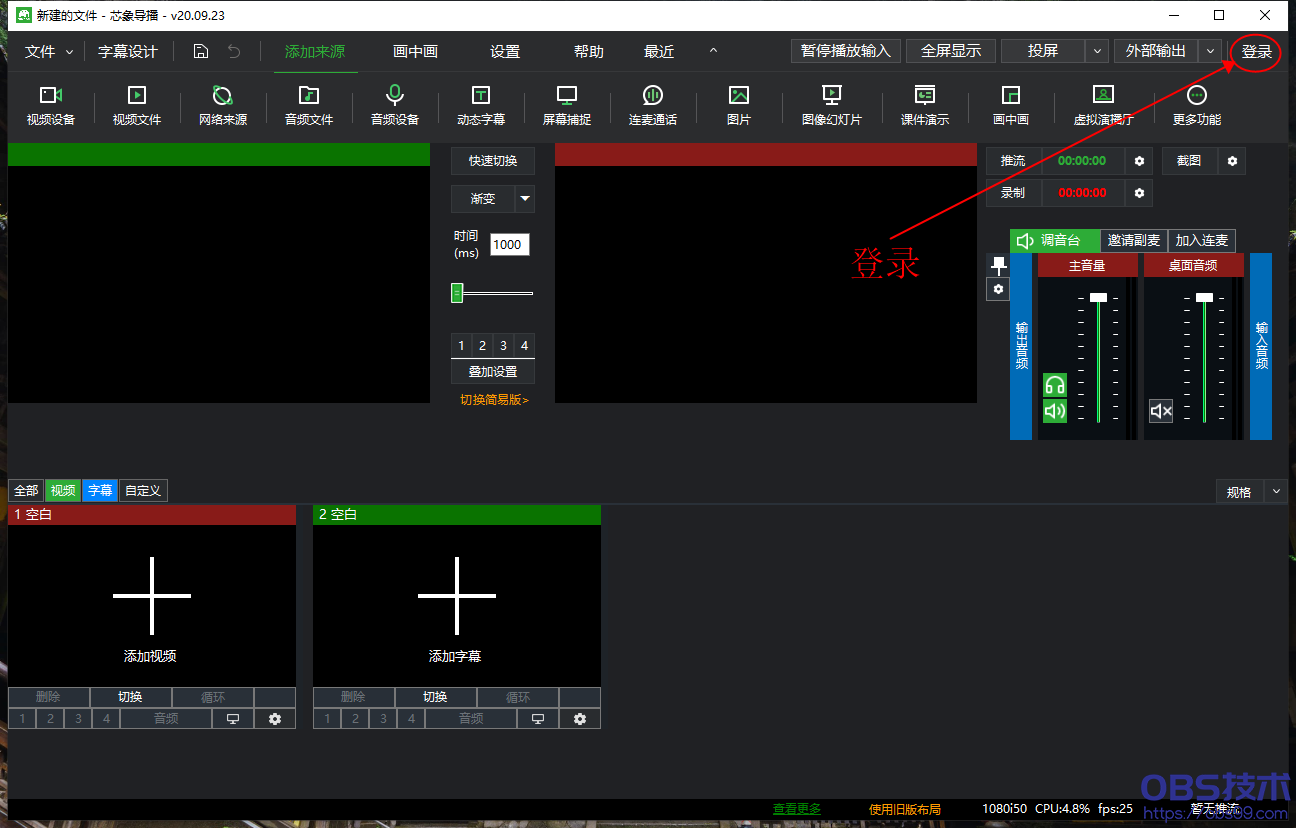
Task: Open the 设置 tab
Action: 505,51
